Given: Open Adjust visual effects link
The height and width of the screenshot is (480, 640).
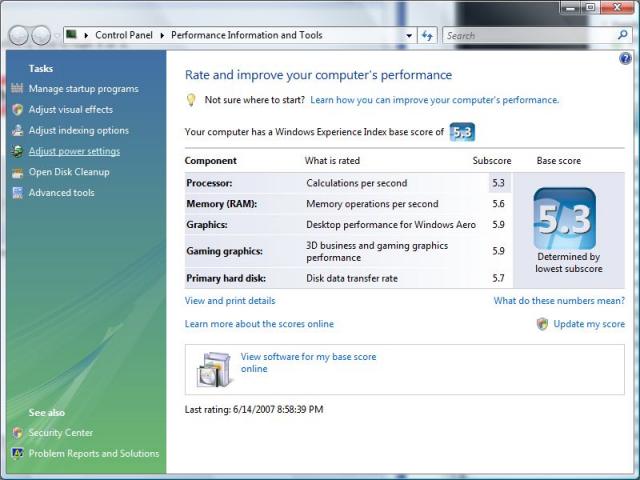Looking at the screenshot, I should pyautogui.click(x=71, y=109).
